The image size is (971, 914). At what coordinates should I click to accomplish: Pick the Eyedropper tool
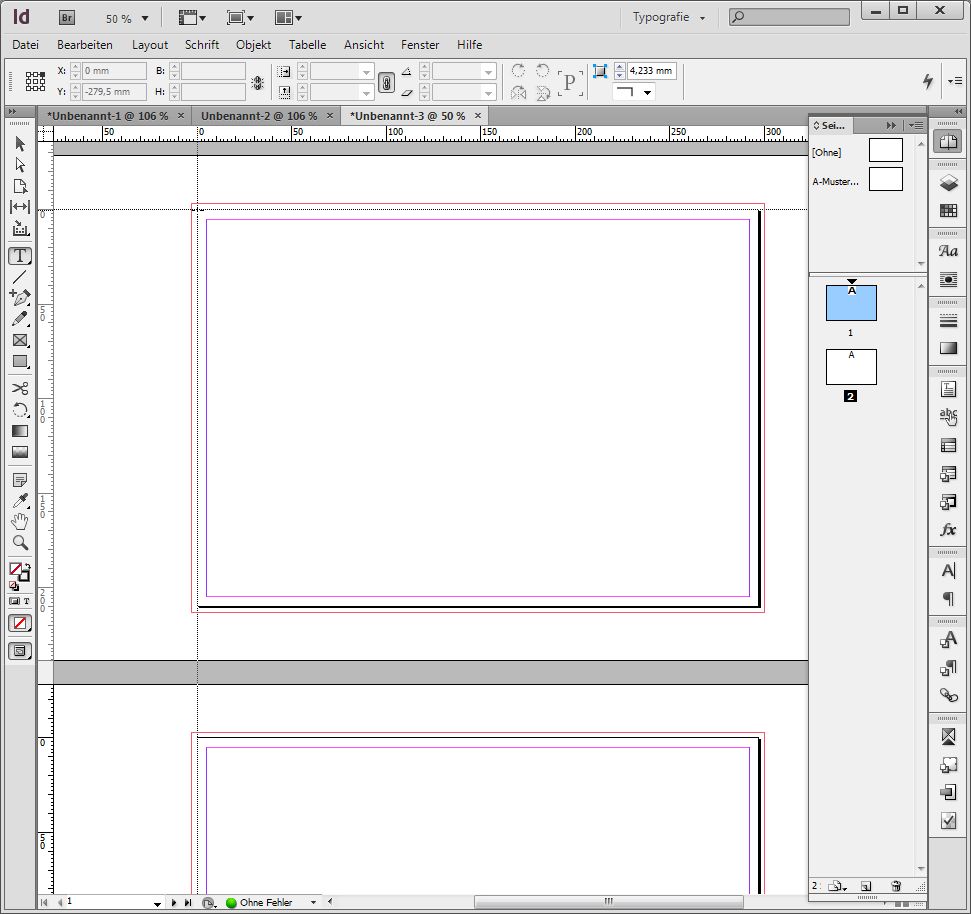tap(19, 501)
